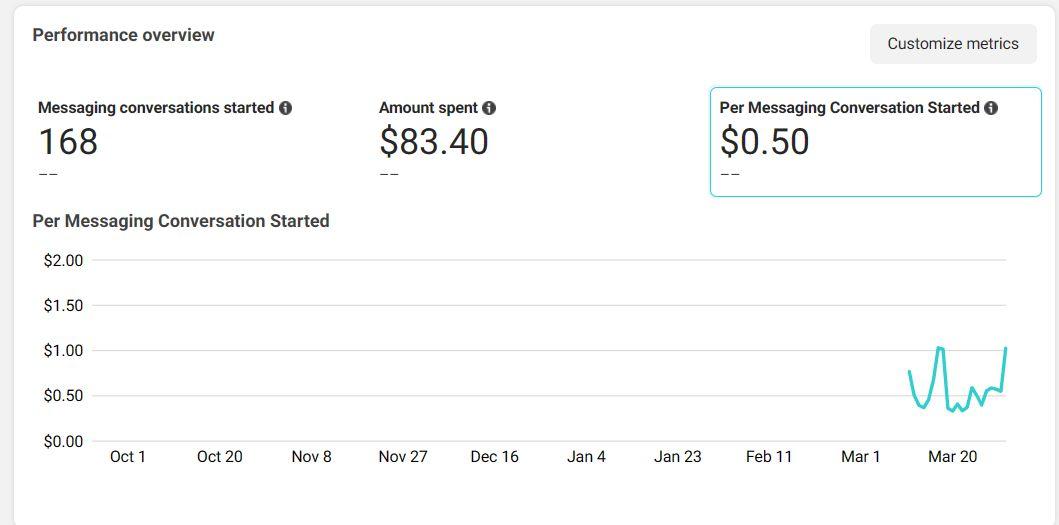This screenshot has height=525, width=1059.
Task: Click the Mar 20 x-axis label
Action: click(952, 457)
